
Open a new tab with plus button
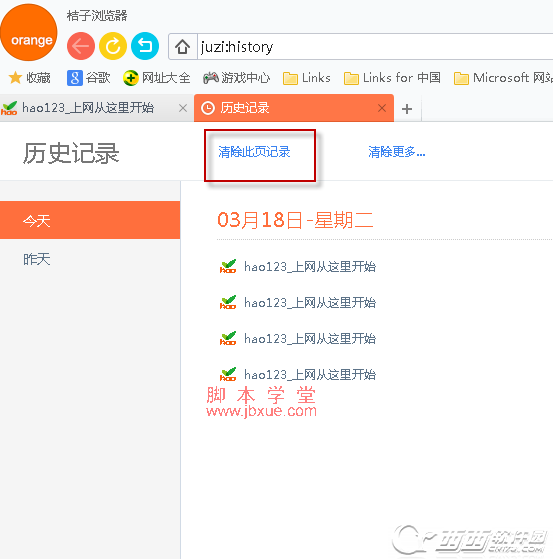407,109
